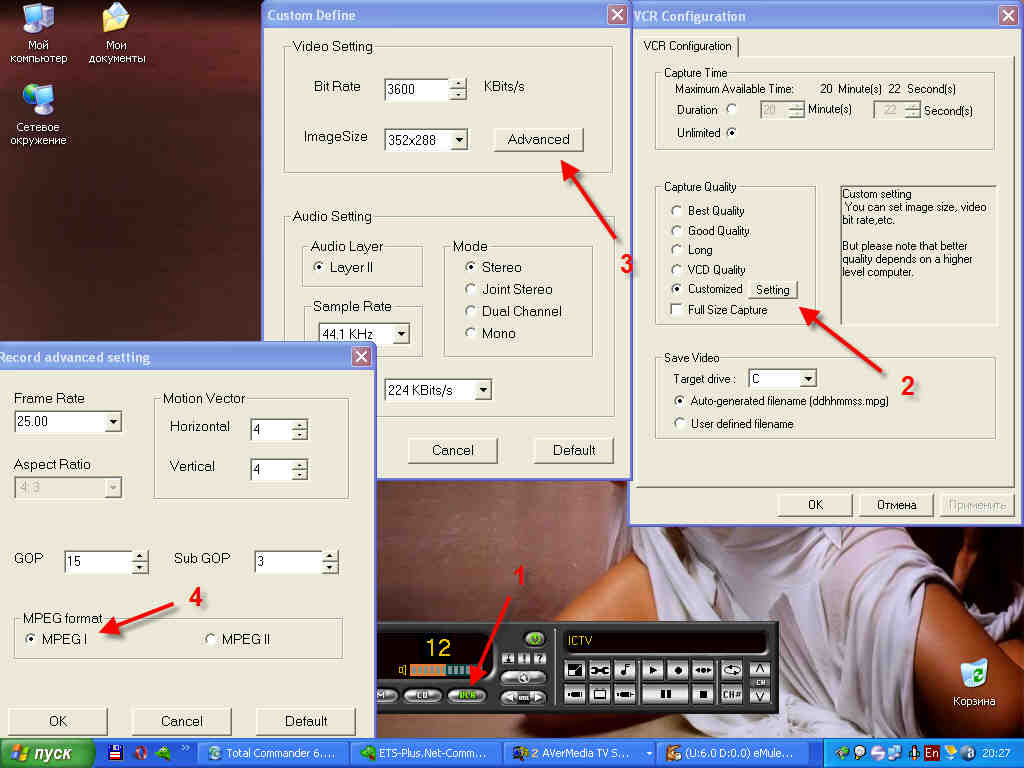
Task: Enable the Full Size Capture checkbox
Action: pos(676,310)
